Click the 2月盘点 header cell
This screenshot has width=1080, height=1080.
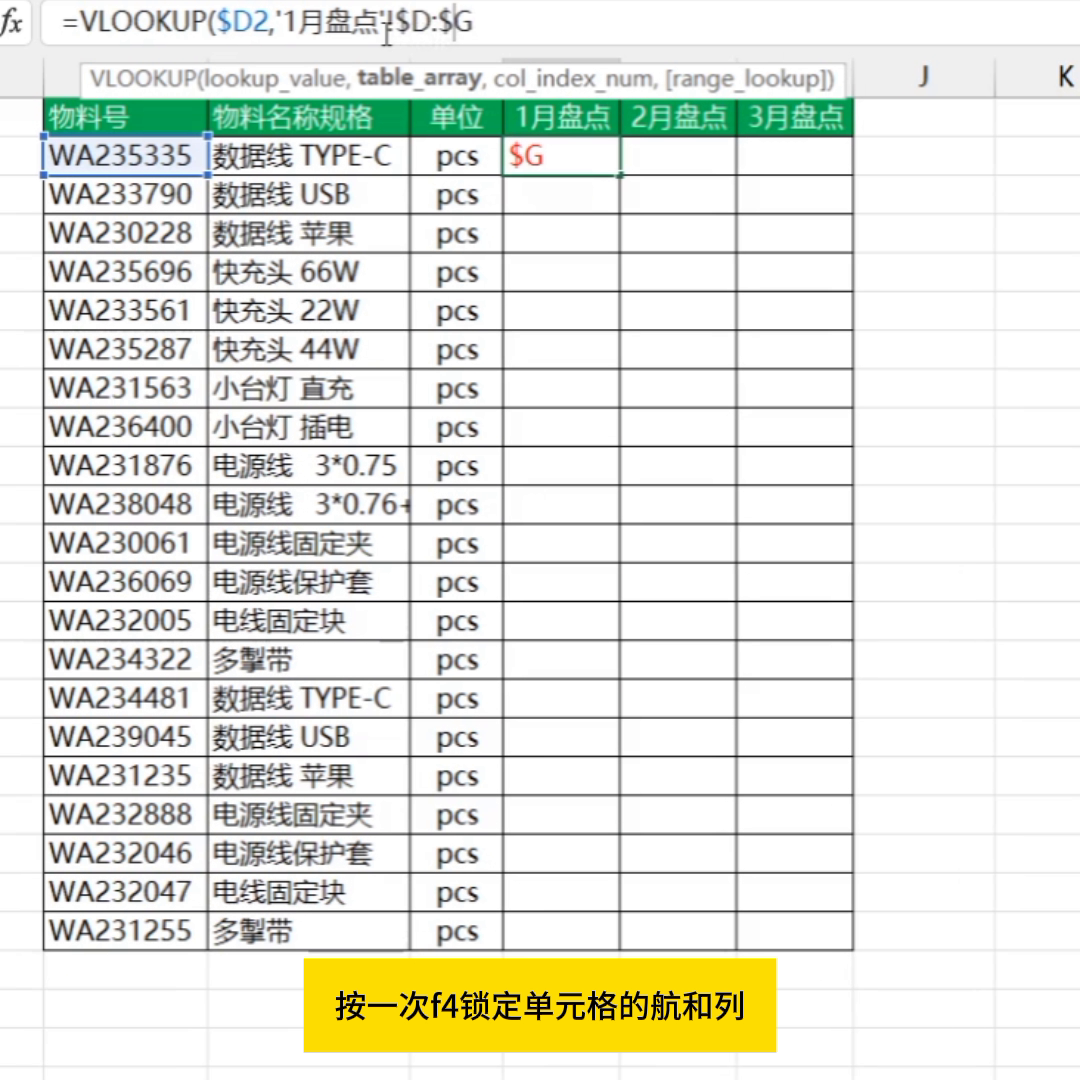678,117
